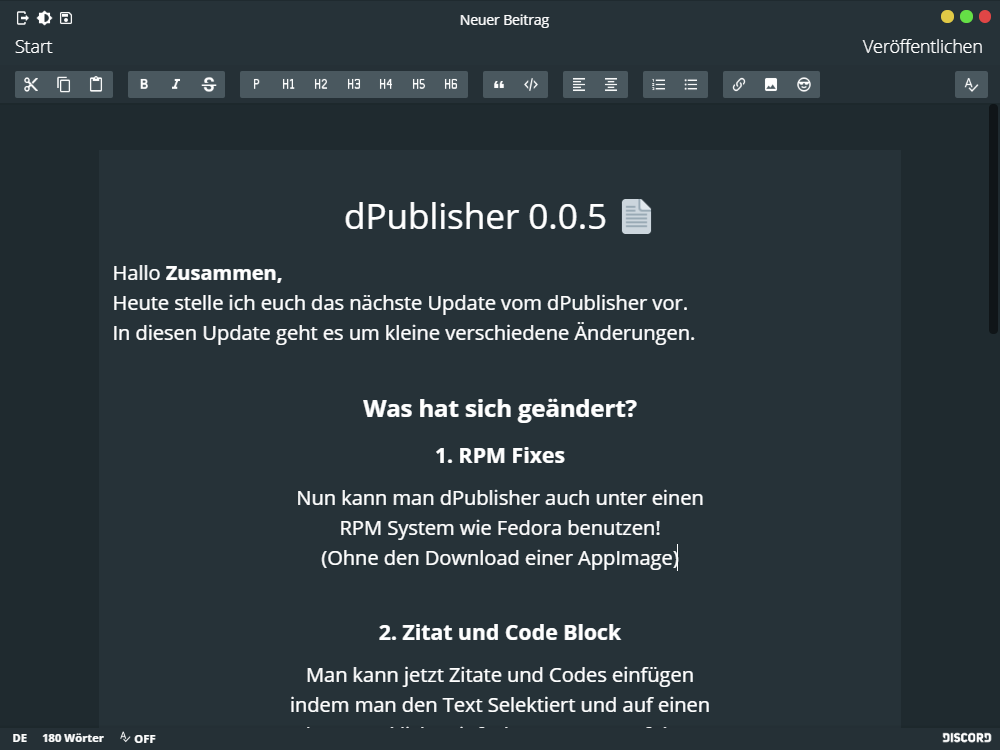
Task: Toggle the theme brightness icon
Action: pos(45,18)
